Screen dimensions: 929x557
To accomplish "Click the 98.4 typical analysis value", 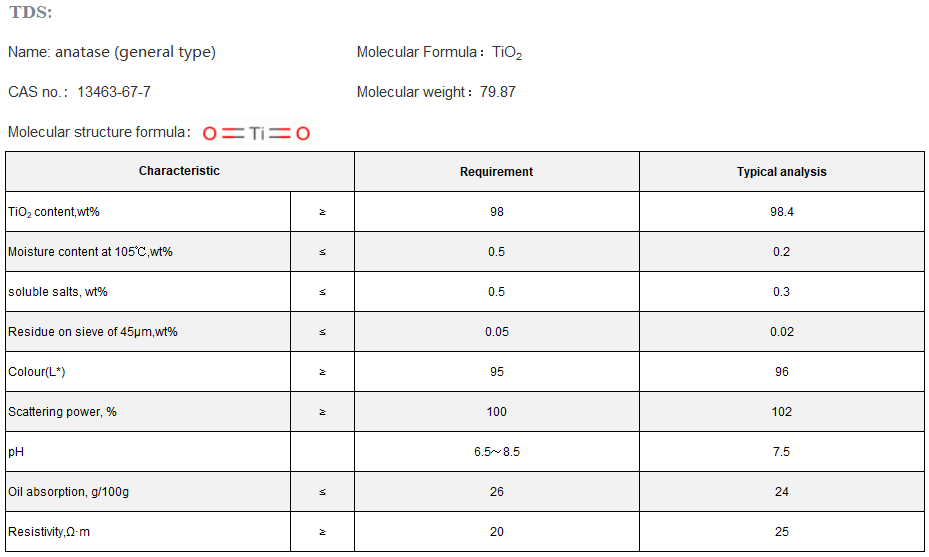I will click(781, 212).
